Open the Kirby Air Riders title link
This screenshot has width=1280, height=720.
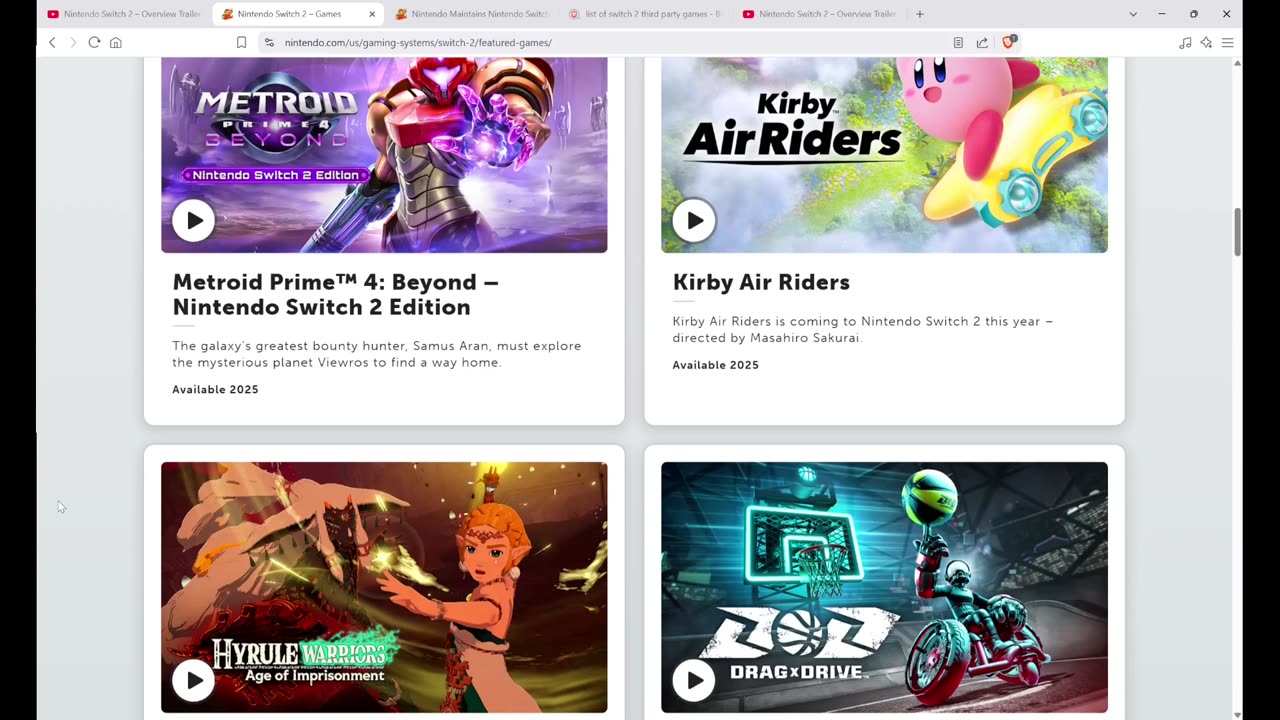pos(761,282)
